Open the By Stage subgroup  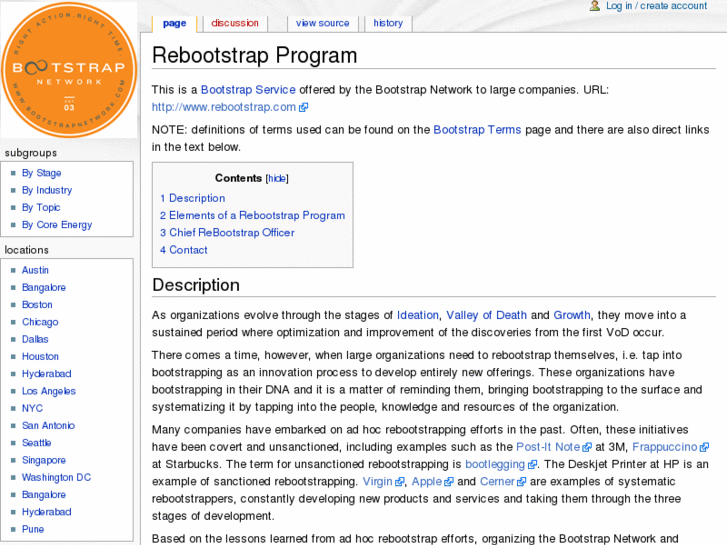[x=41, y=173]
